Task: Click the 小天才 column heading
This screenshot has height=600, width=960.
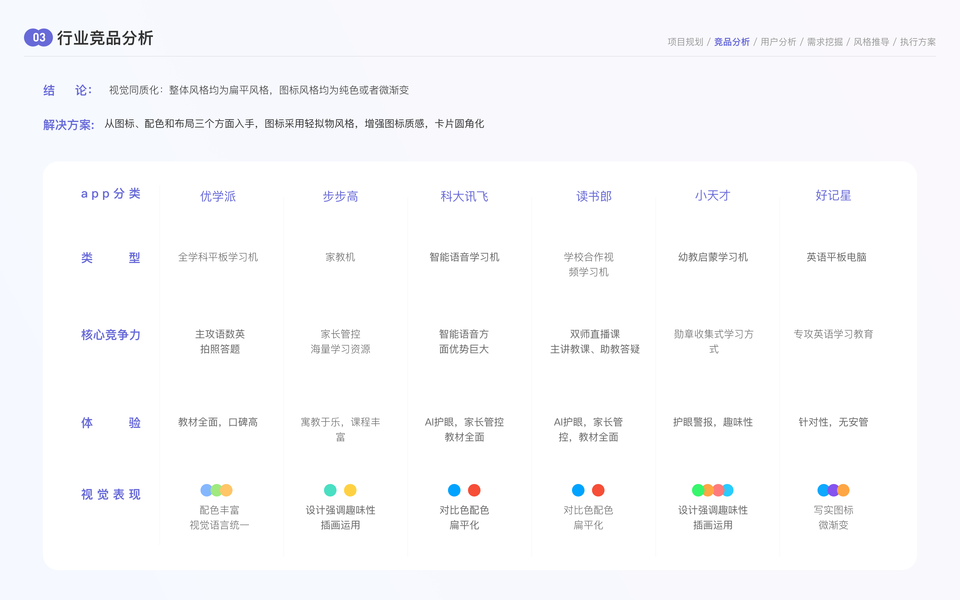Action: pos(713,195)
